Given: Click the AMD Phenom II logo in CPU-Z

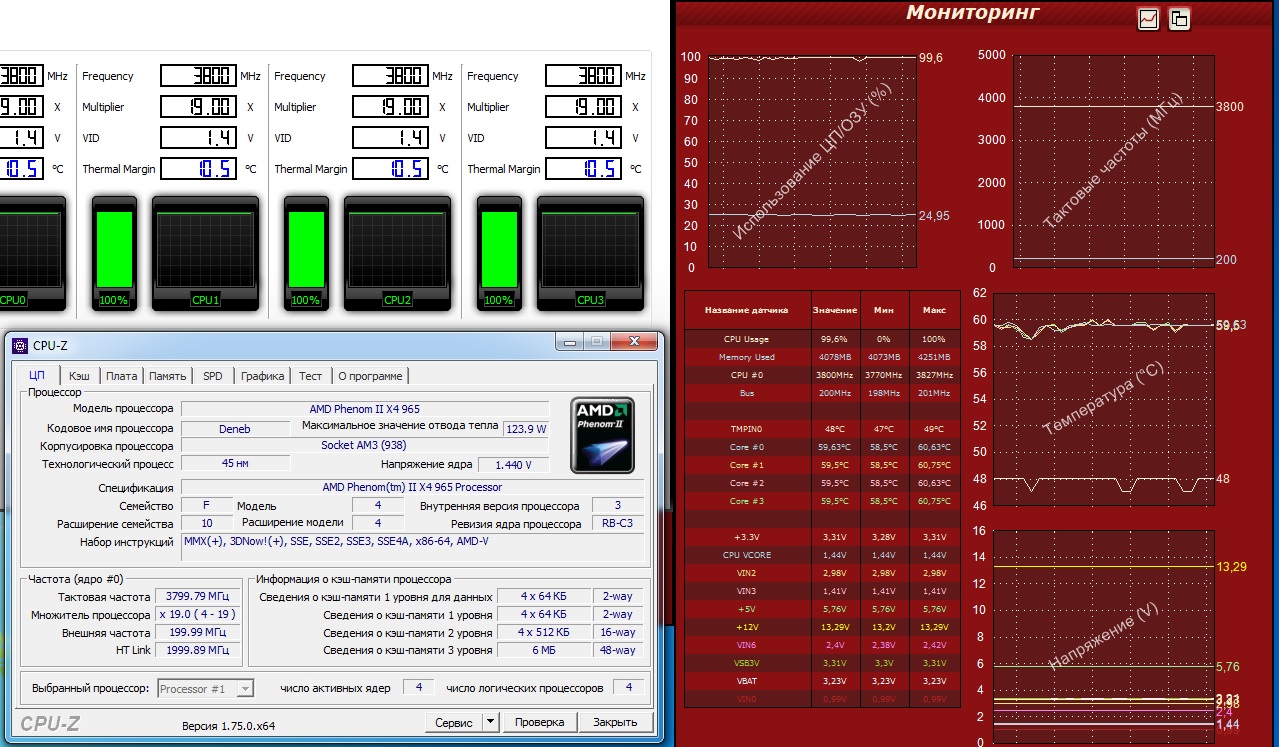Looking at the screenshot, I should pos(602,435).
